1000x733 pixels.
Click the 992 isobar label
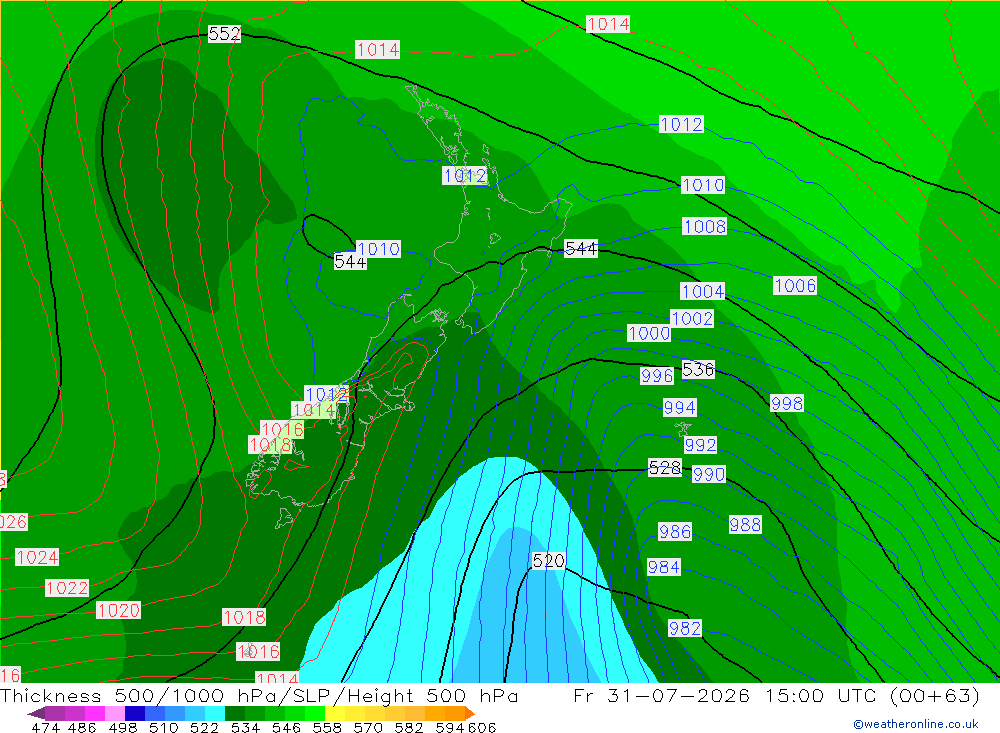(700, 445)
